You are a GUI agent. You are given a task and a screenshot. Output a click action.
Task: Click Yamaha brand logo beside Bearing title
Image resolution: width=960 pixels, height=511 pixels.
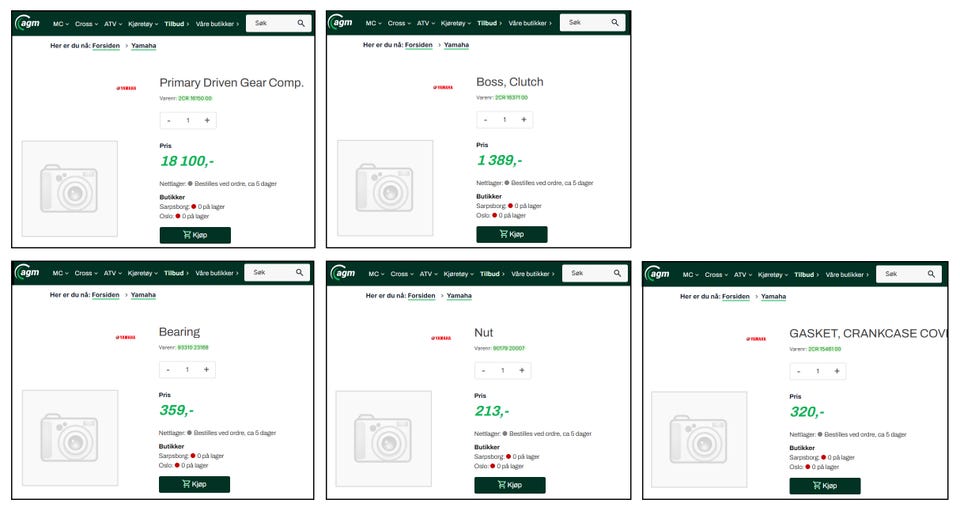click(126, 337)
